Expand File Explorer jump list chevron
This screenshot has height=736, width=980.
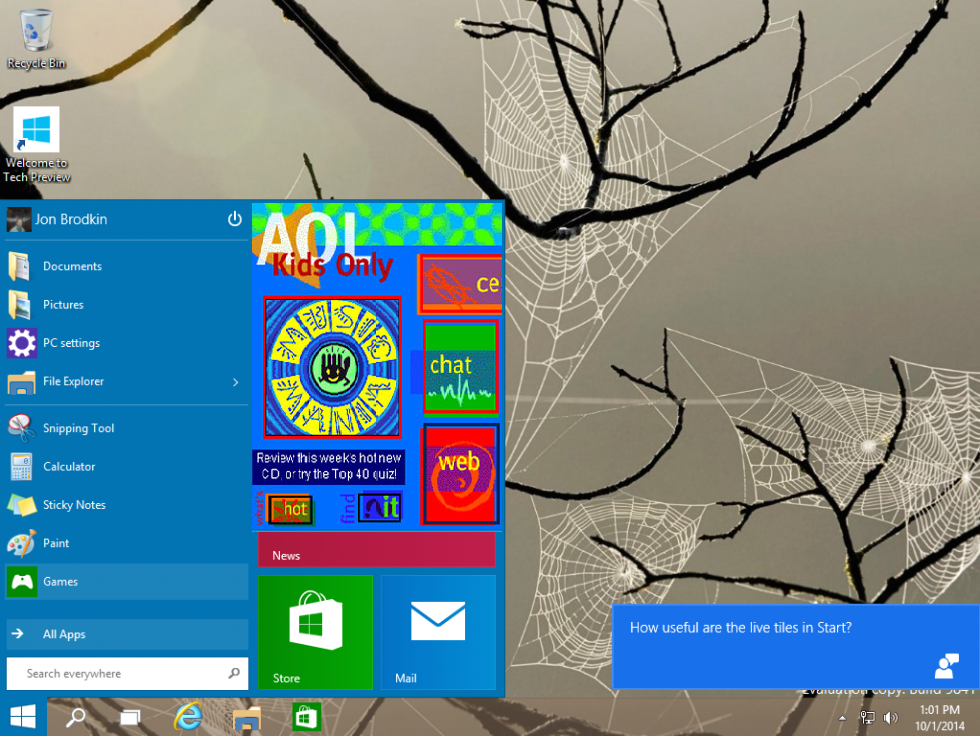[x=236, y=382]
